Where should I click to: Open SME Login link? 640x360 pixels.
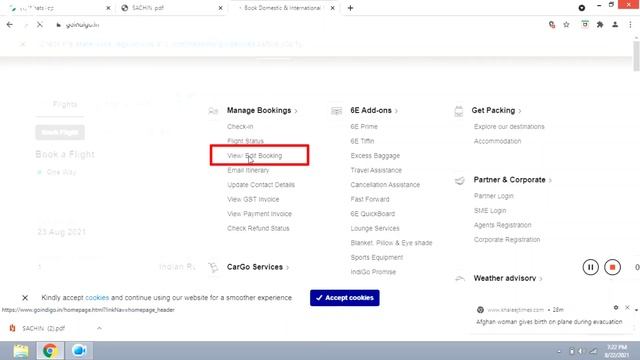pos(490,211)
